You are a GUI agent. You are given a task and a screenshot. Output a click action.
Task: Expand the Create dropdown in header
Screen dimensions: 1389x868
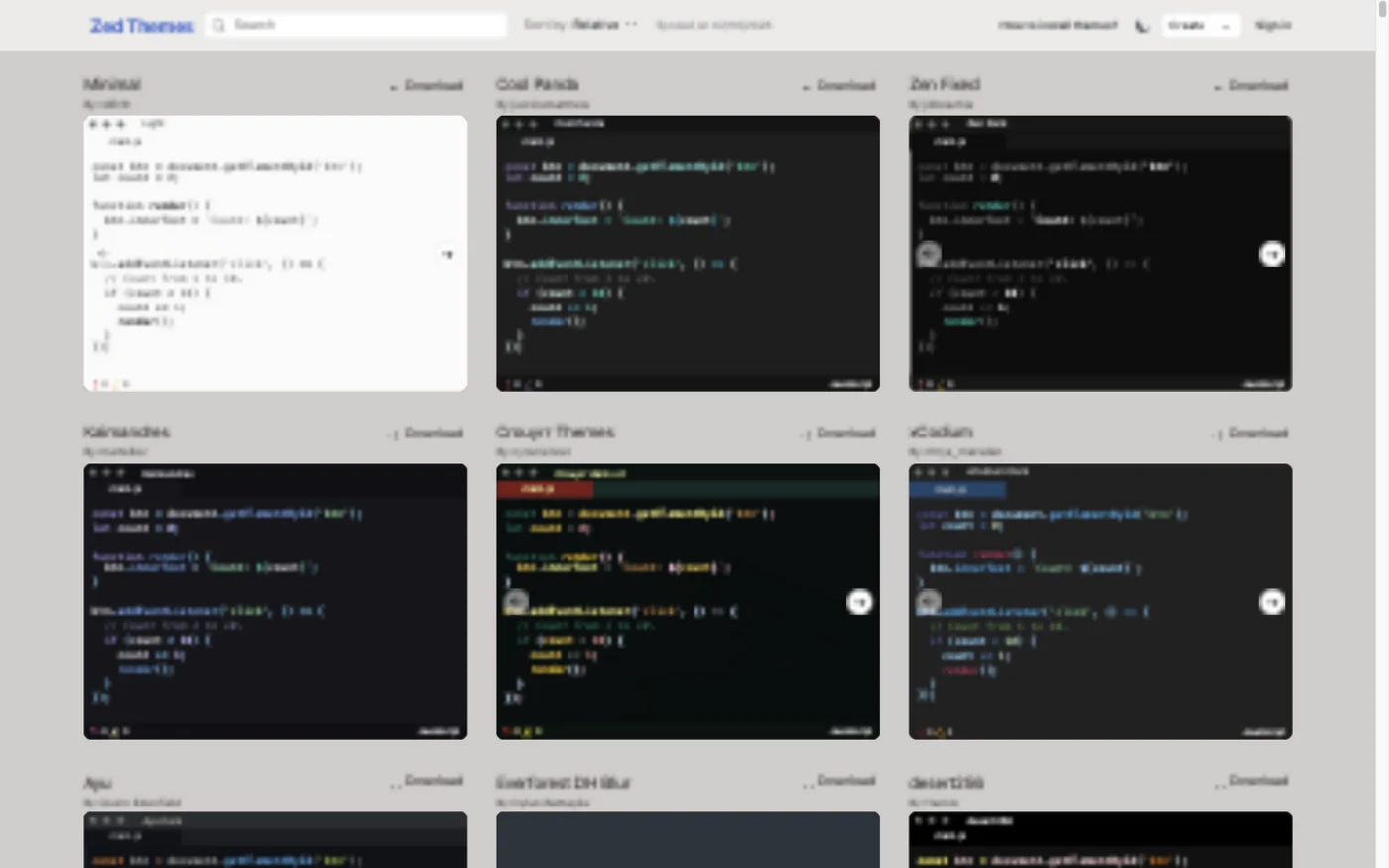coord(1200,25)
